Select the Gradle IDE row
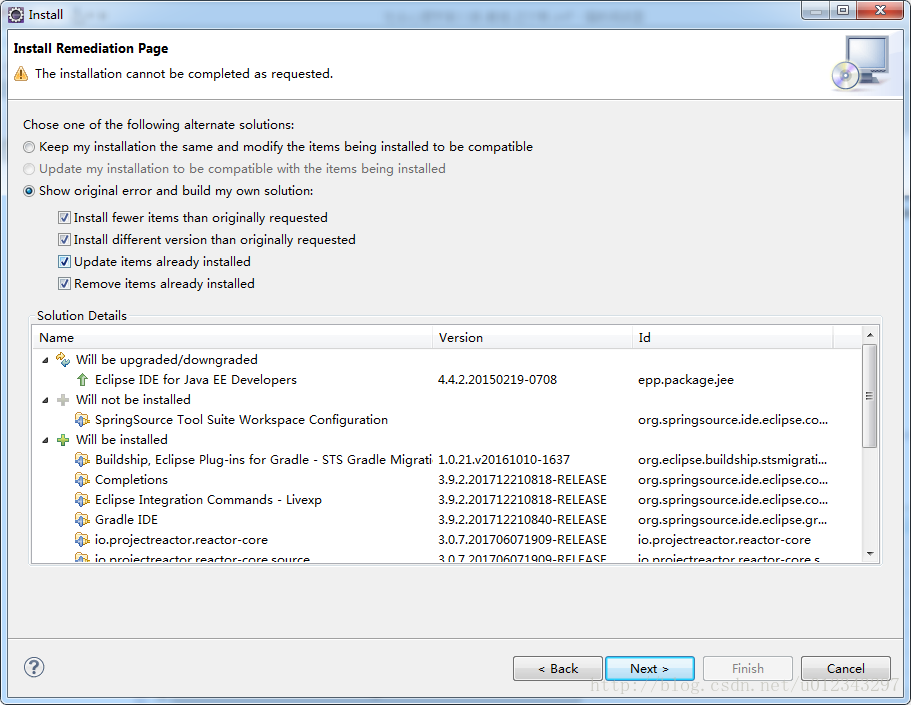 click(x=447, y=520)
